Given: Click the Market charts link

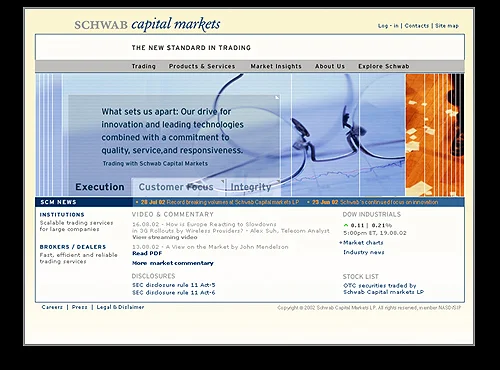Looking at the screenshot, I should [363, 243].
